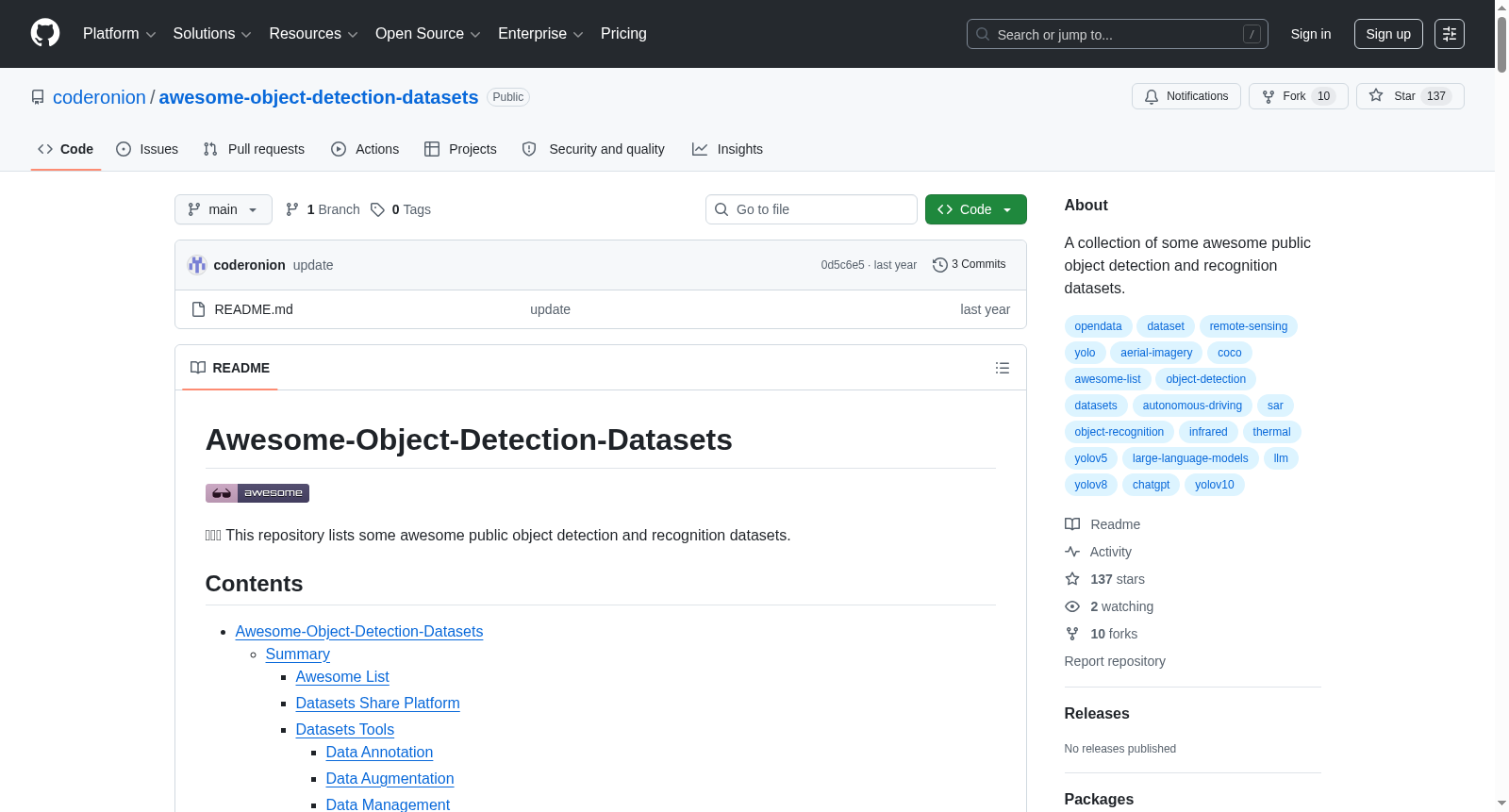The image size is (1509, 812).
Task: Open the command palette icon button
Action: [x=1450, y=34]
